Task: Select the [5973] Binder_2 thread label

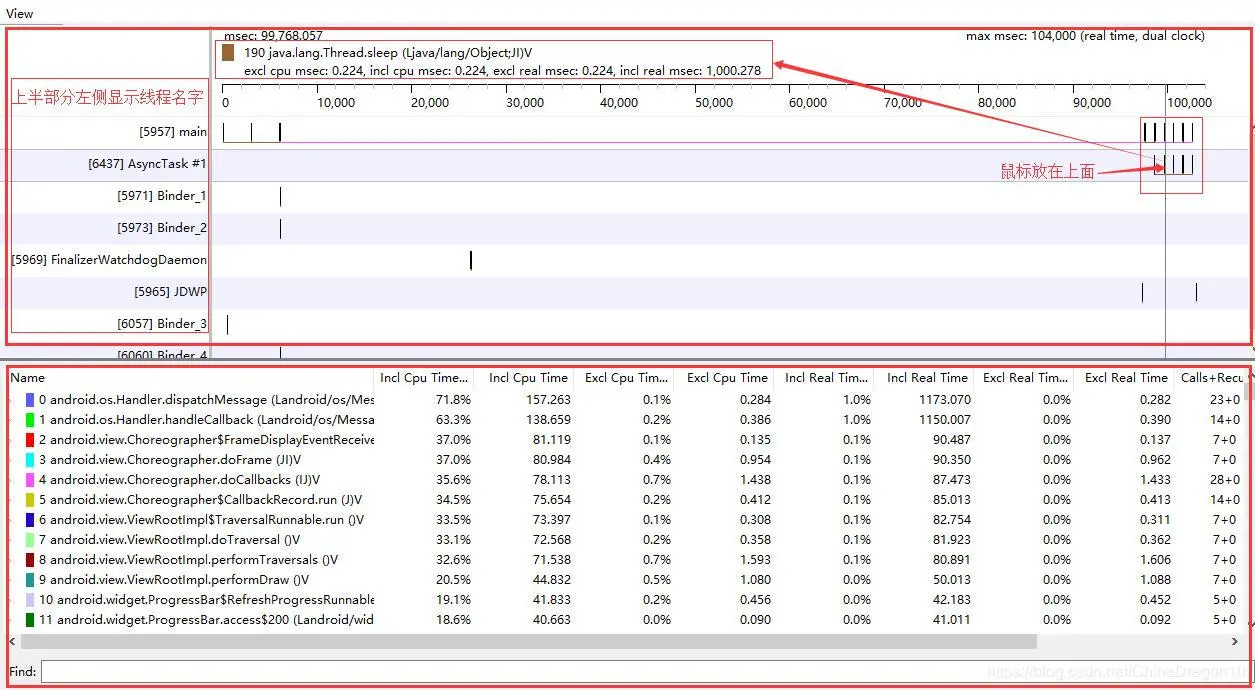Action: point(161,228)
